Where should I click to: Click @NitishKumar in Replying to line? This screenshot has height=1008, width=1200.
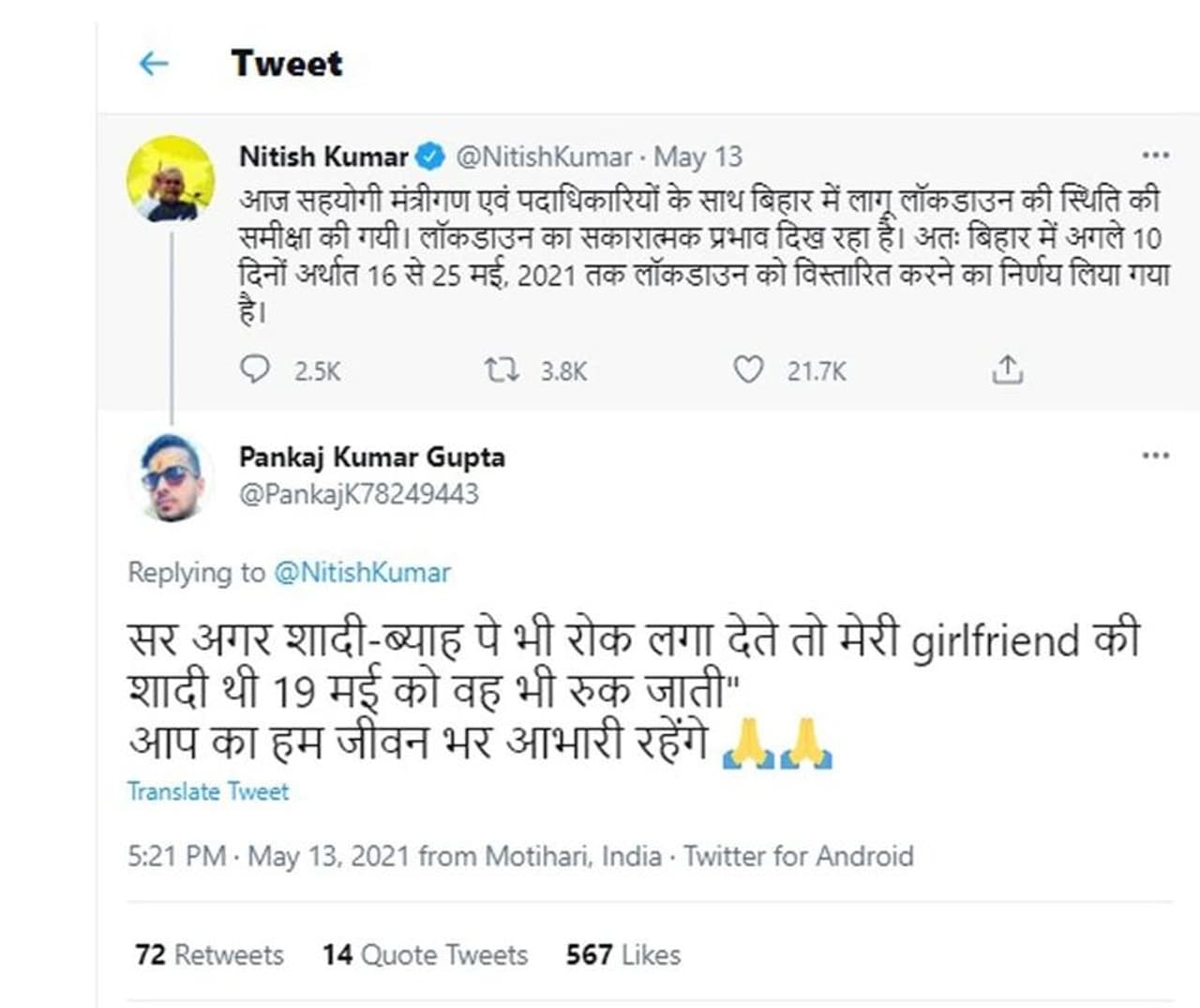pos(362,572)
